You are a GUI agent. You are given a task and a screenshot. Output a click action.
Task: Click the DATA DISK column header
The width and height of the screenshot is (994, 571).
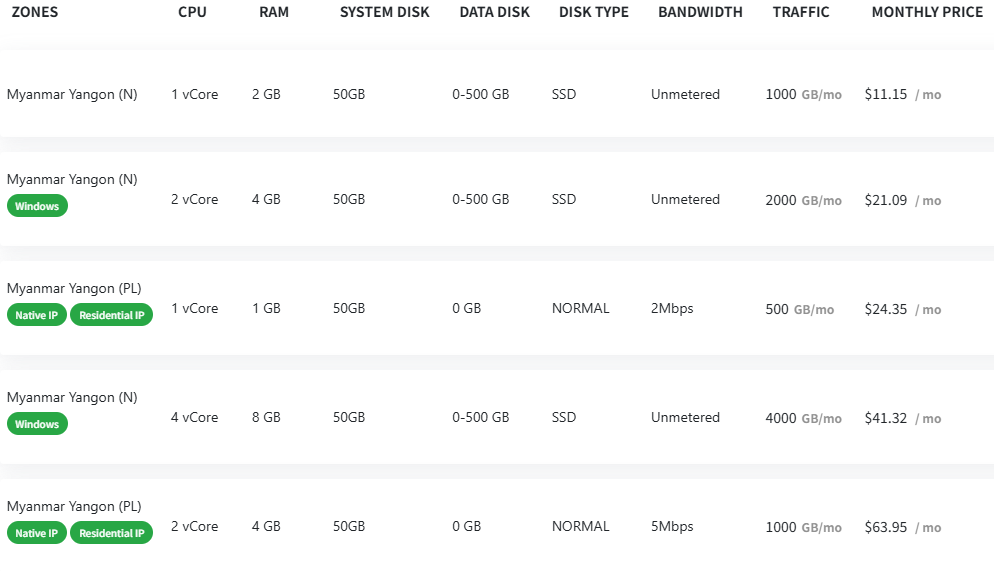coord(495,13)
